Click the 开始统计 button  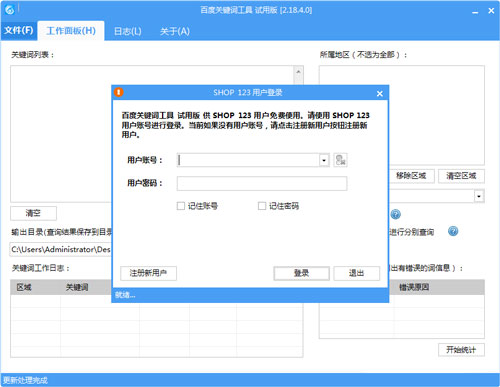(461, 350)
